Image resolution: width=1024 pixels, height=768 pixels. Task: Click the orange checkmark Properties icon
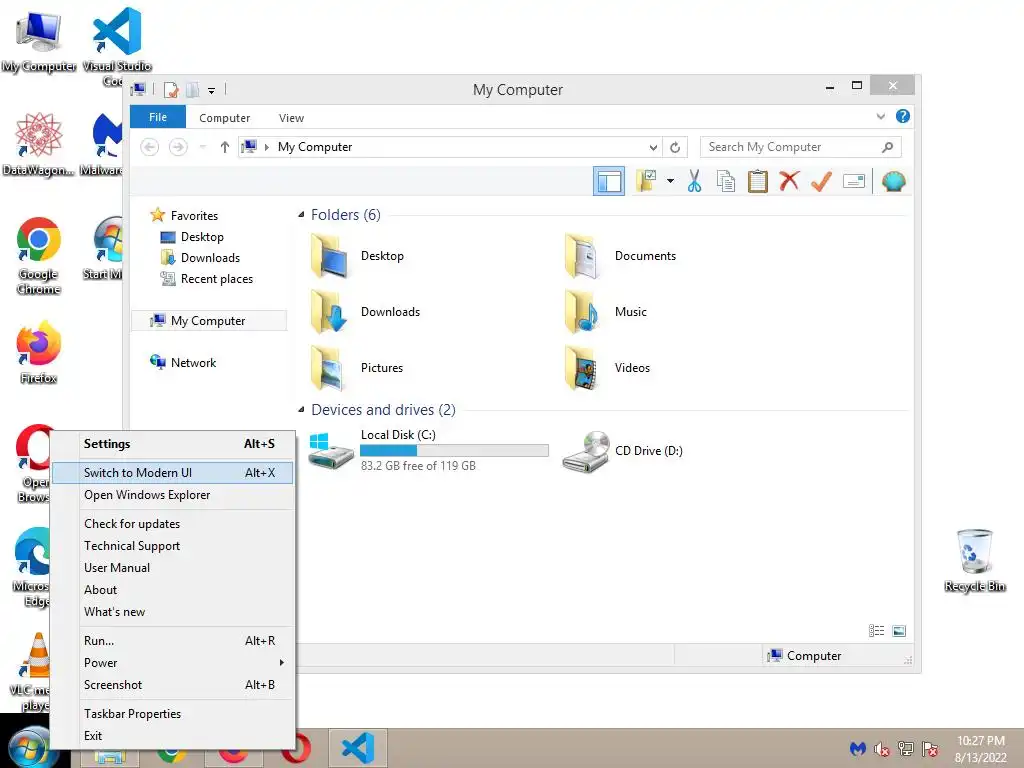821,181
